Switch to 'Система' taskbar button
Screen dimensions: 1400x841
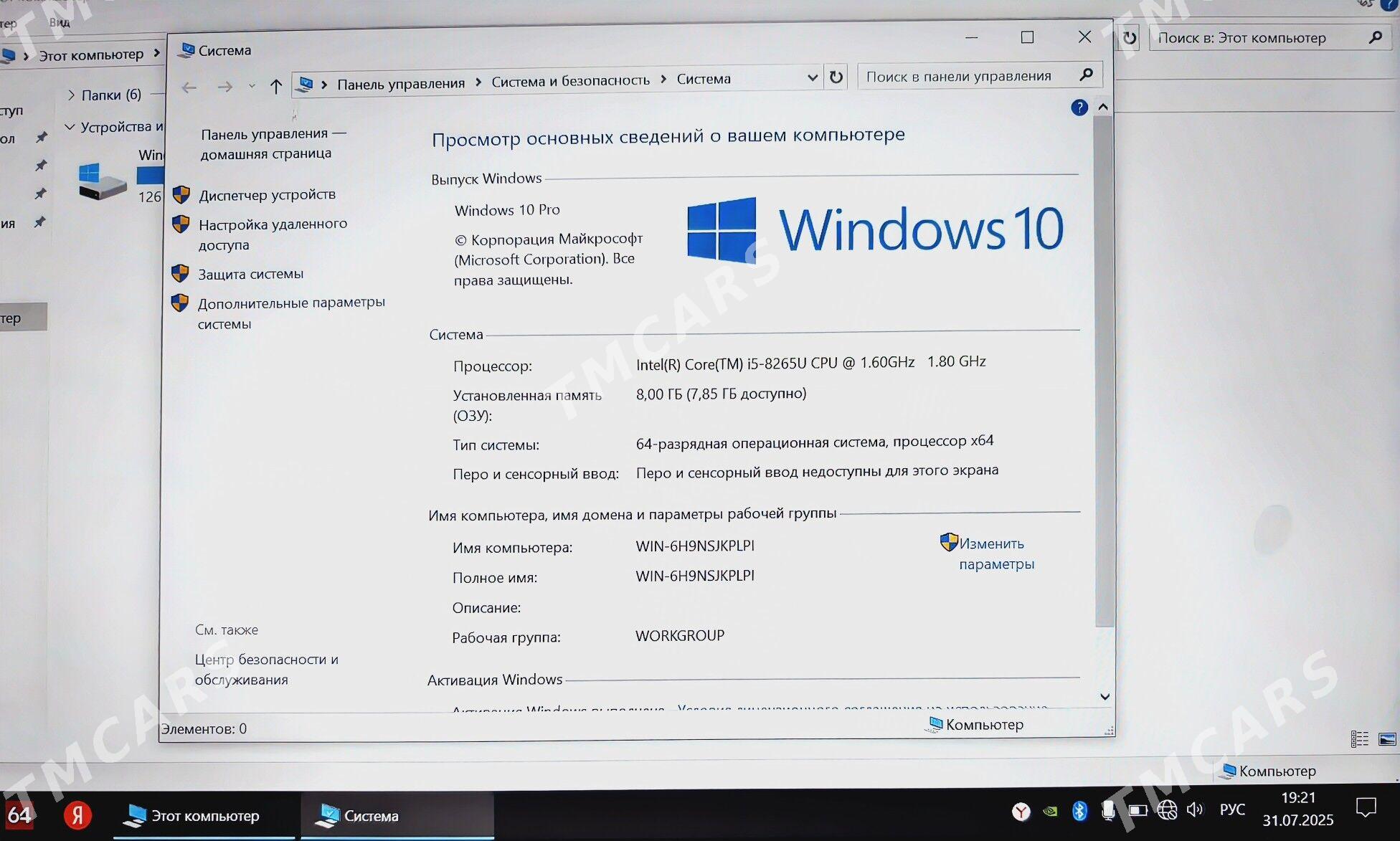coord(397,815)
